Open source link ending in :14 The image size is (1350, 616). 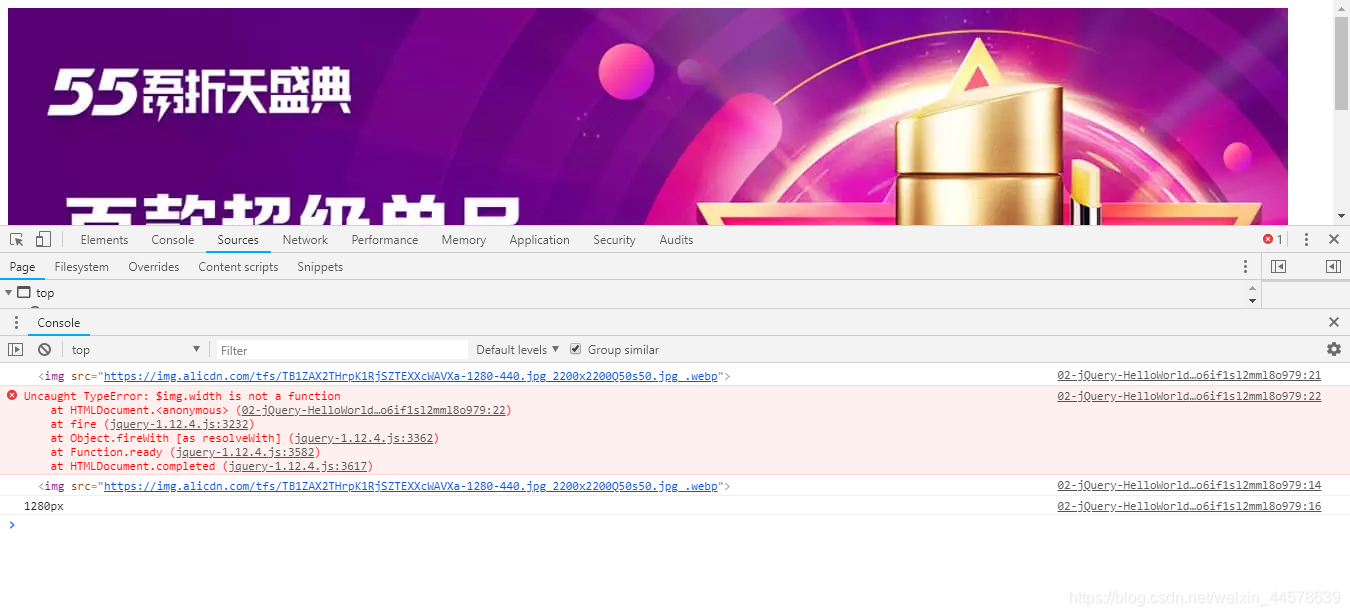coord(1189,485)
